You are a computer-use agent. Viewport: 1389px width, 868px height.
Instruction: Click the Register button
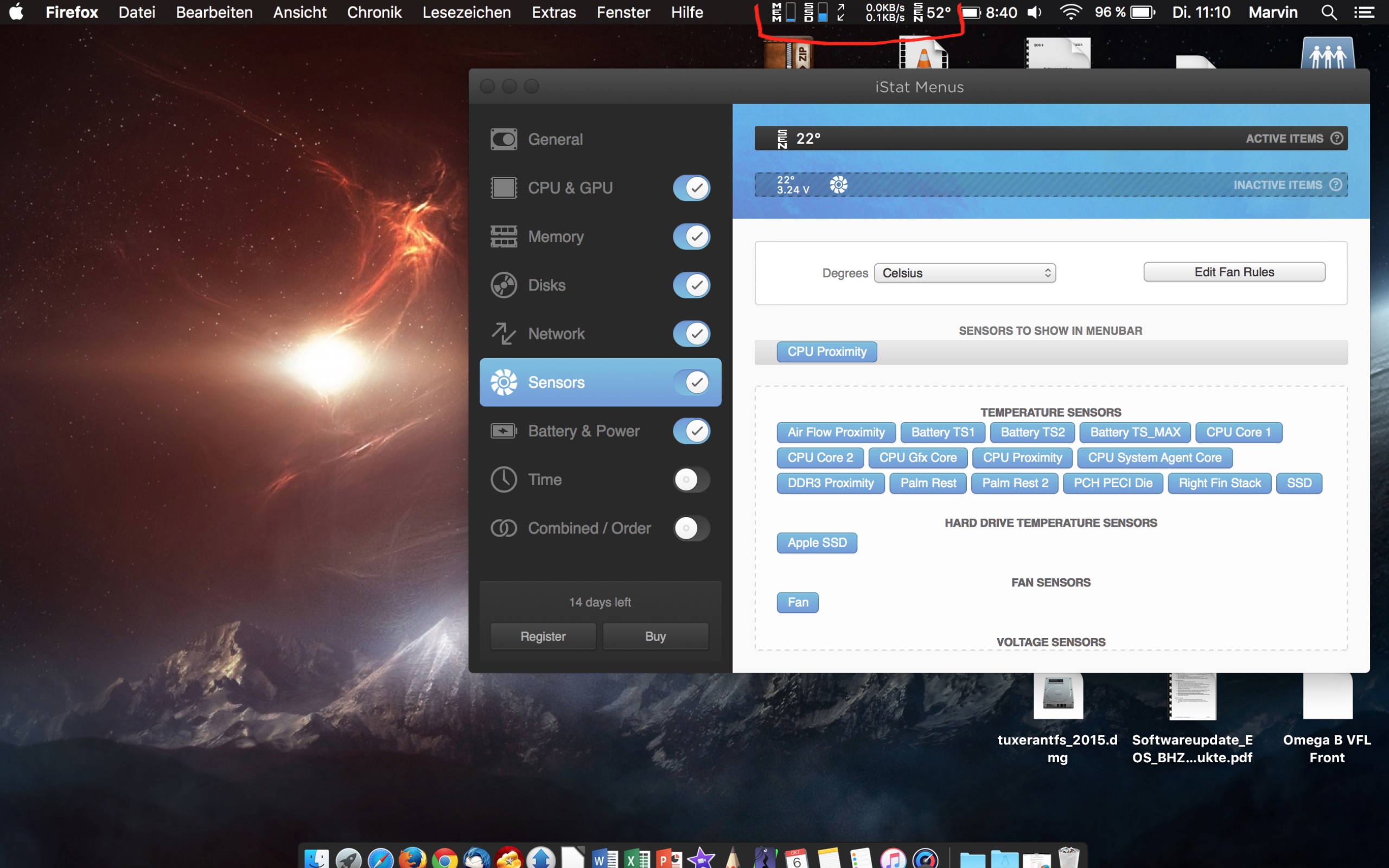(x=543, y=636)
